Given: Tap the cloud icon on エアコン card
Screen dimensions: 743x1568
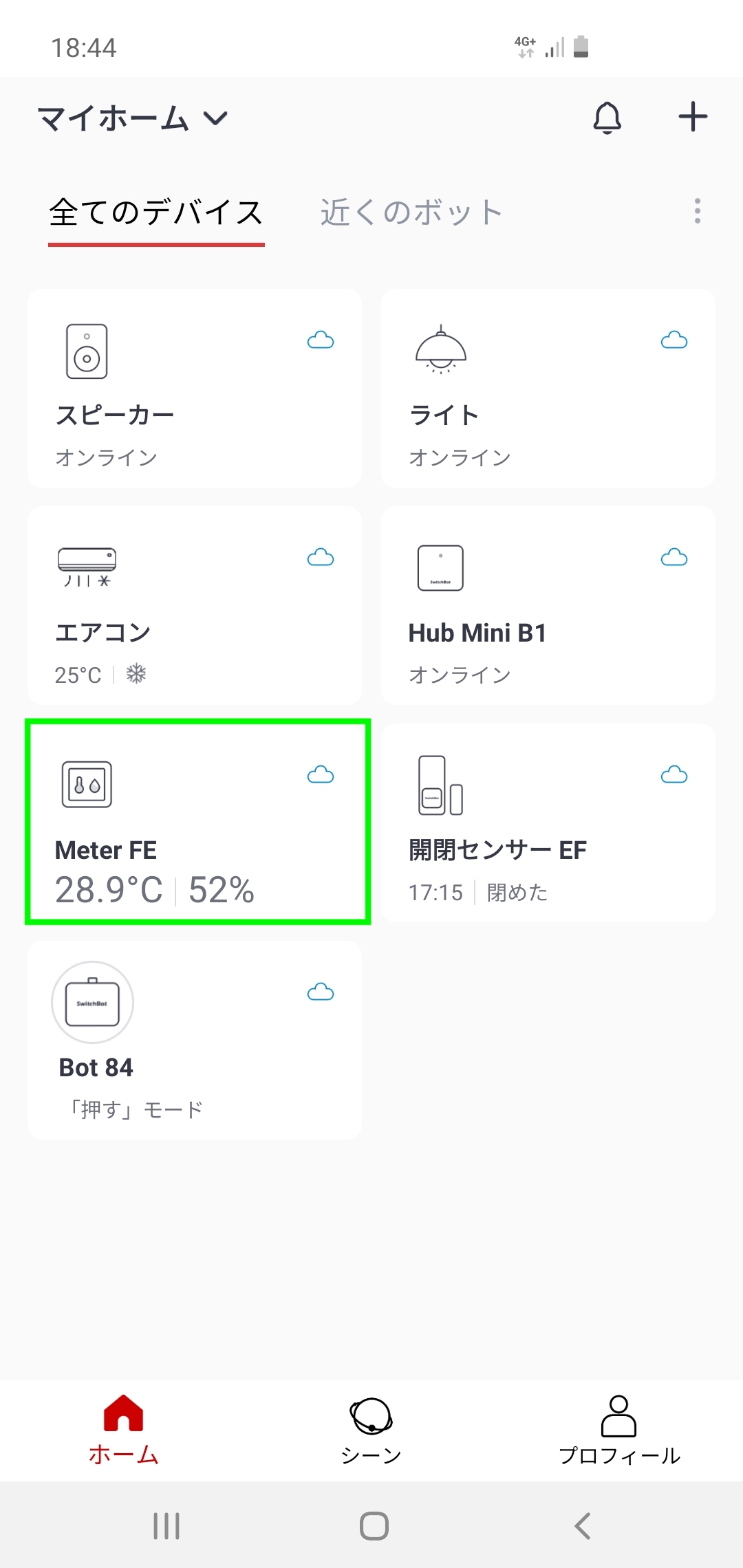Looking at the screenshot, I should pos(321,558).
